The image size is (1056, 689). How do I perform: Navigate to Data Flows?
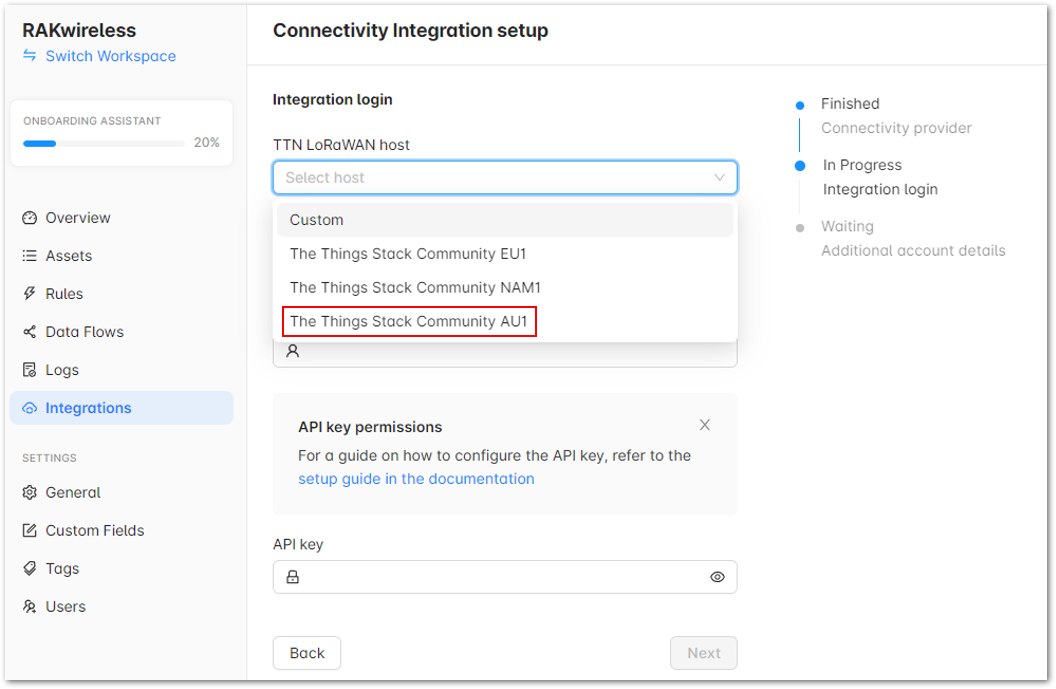click(121, 331)
